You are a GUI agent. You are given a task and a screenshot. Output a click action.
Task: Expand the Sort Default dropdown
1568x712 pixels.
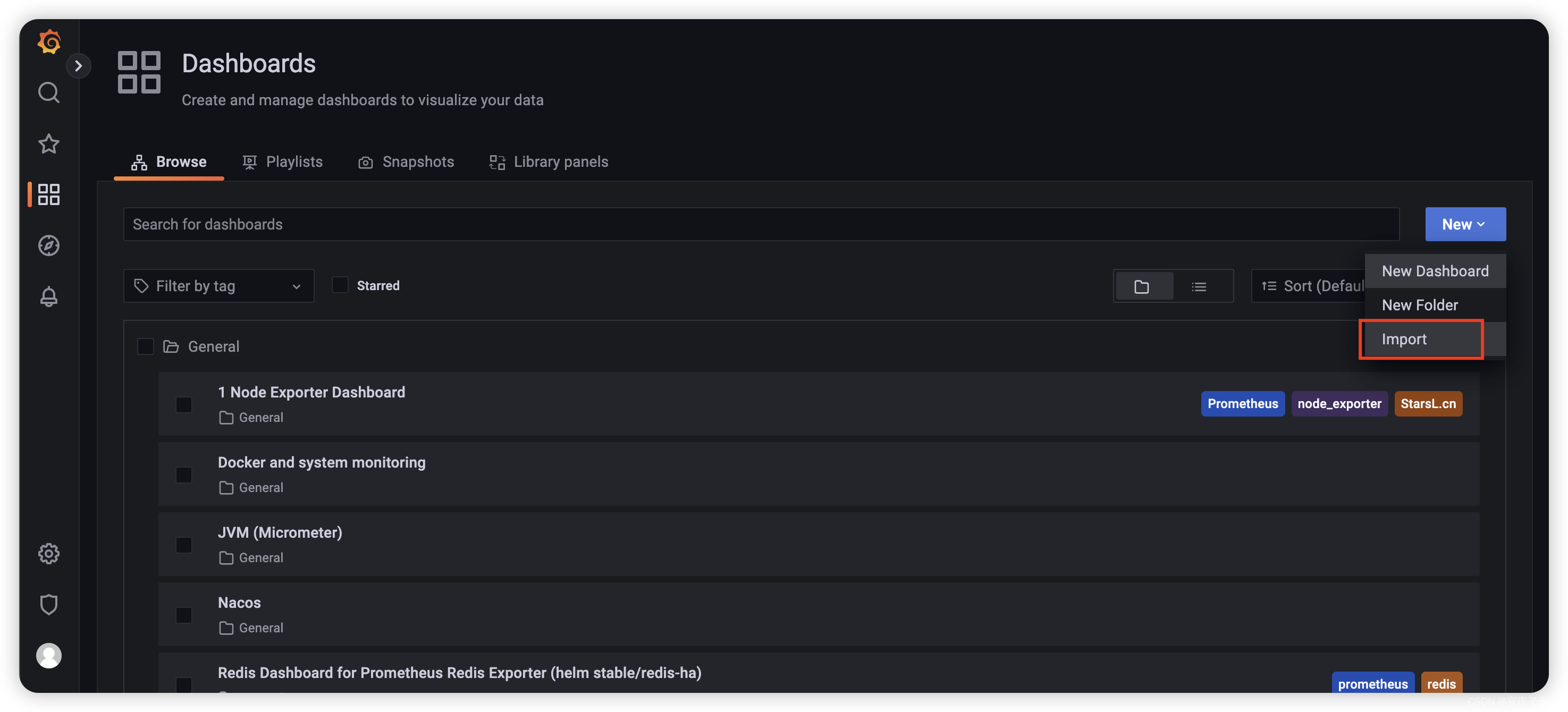(1320, 285)
